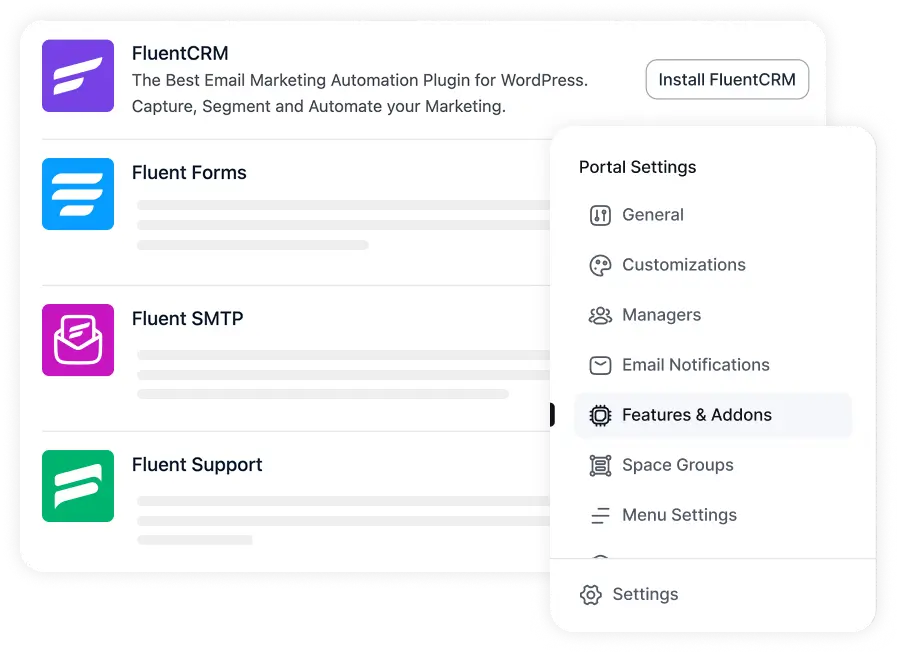The height and width of the screenshot is (652, 897).
Task: Select the Space Groups menu item
Action: click(x=678, y=465)
